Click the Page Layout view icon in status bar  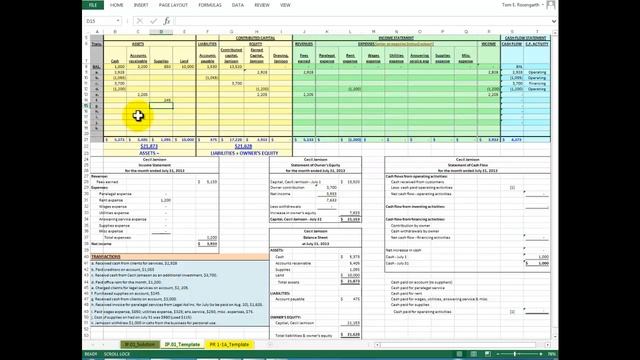473,354
